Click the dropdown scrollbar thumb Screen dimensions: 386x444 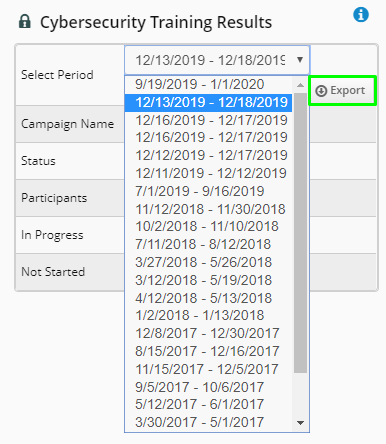[300, 233]
